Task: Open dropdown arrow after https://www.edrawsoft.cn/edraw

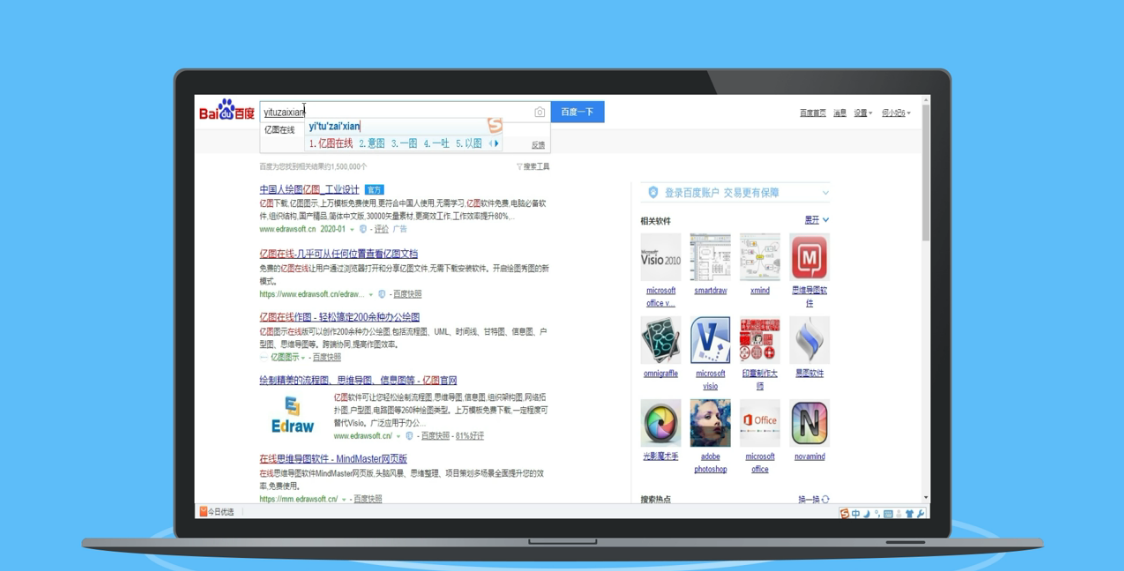Action: [x=371, y=294]
